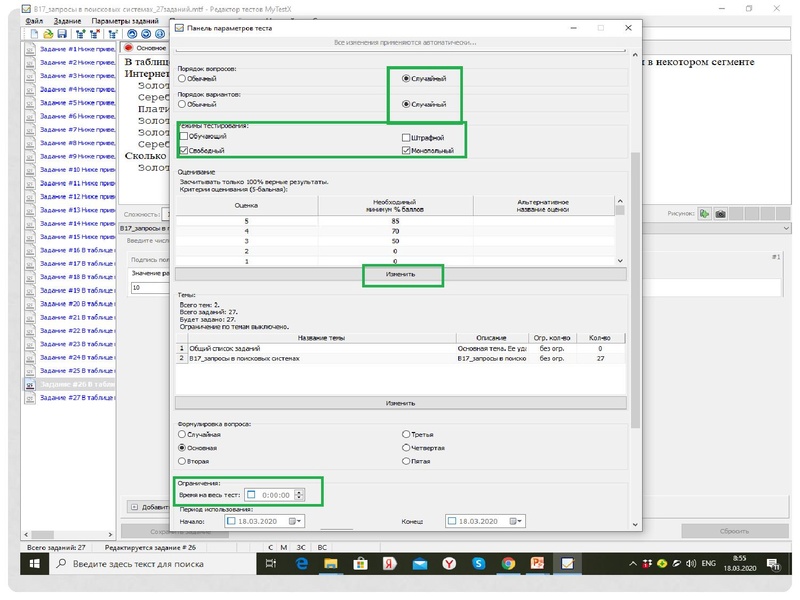The image size is (800, 600).
Task: Select Обычный for Порядок вопросов
Action: coord(182,78)
